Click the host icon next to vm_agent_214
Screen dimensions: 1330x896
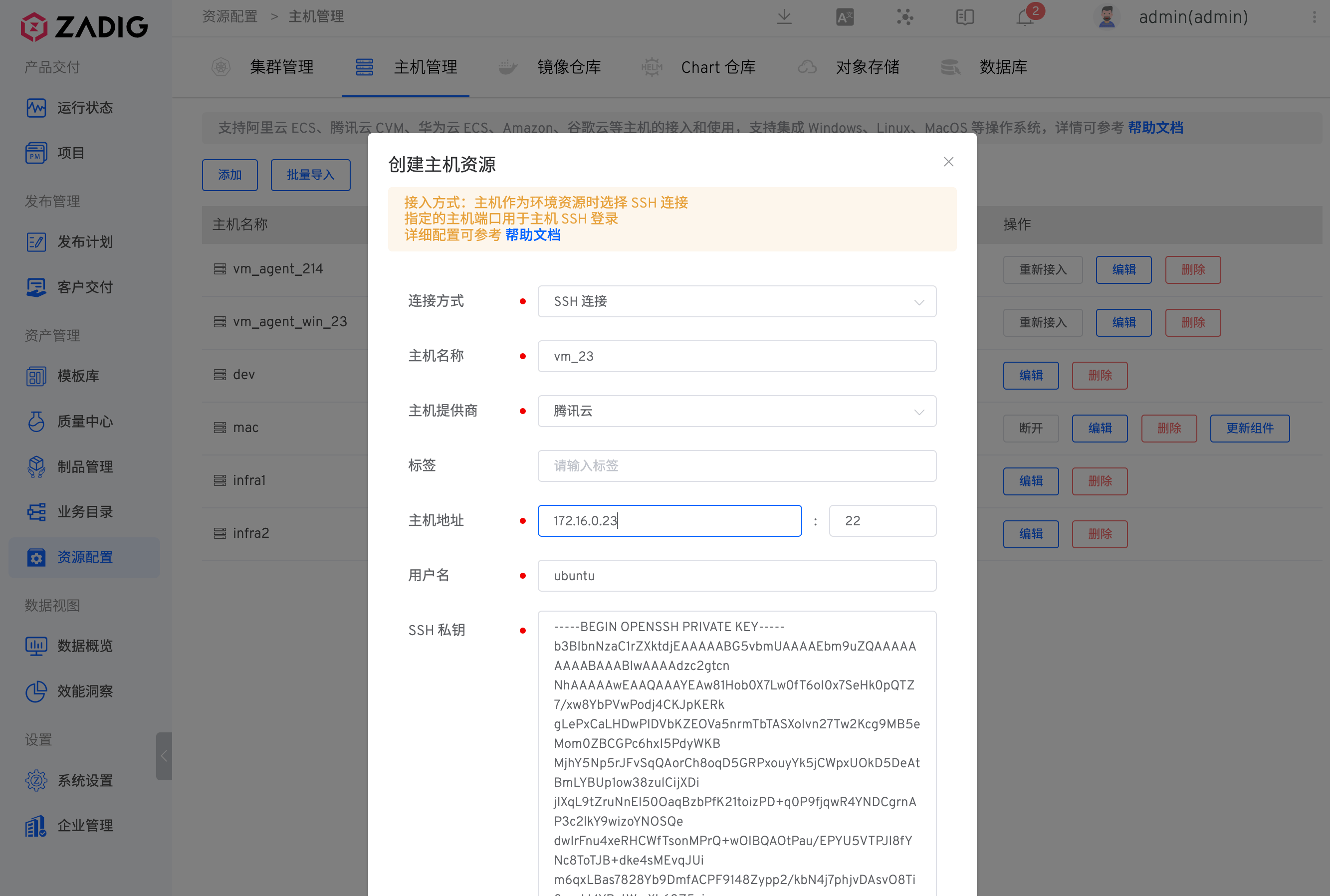[x=220, y=268]
